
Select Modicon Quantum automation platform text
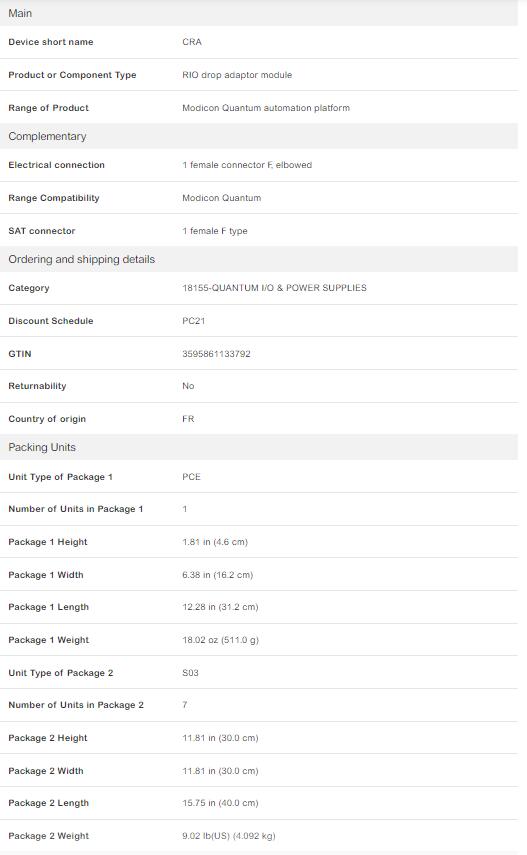[x=266, y=108]
